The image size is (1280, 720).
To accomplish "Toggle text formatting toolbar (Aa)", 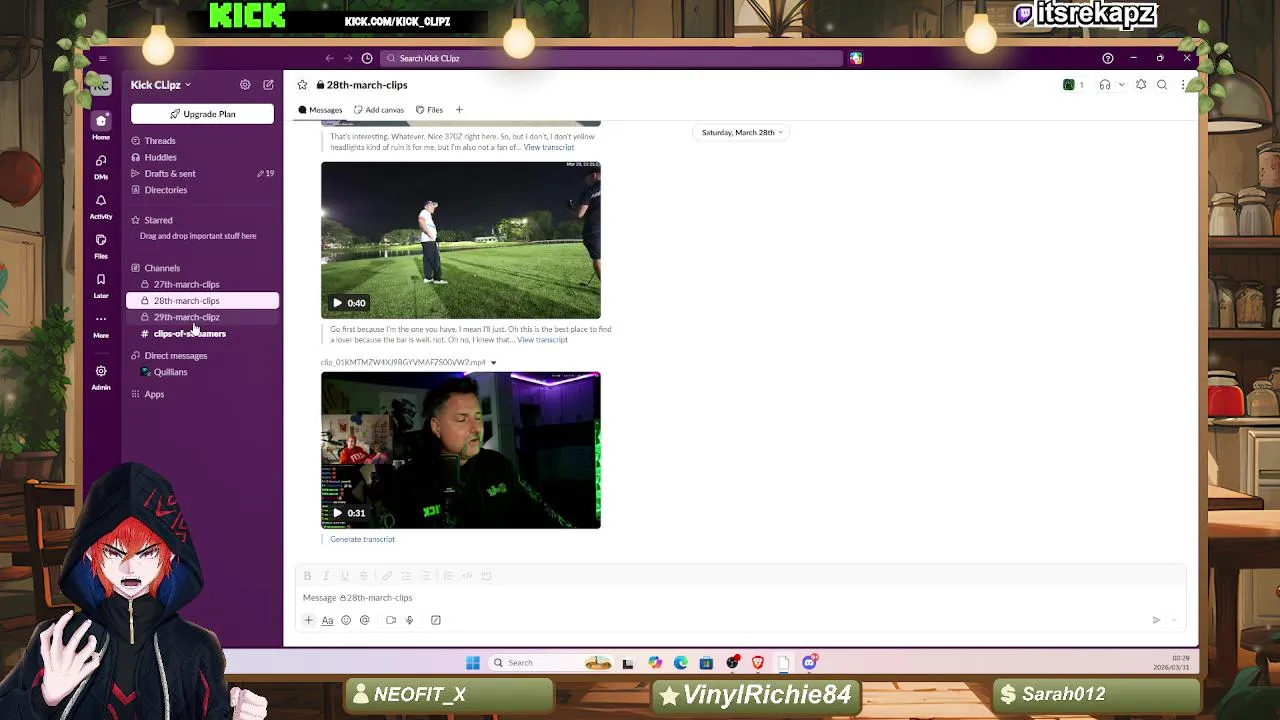I will [327, 620].
